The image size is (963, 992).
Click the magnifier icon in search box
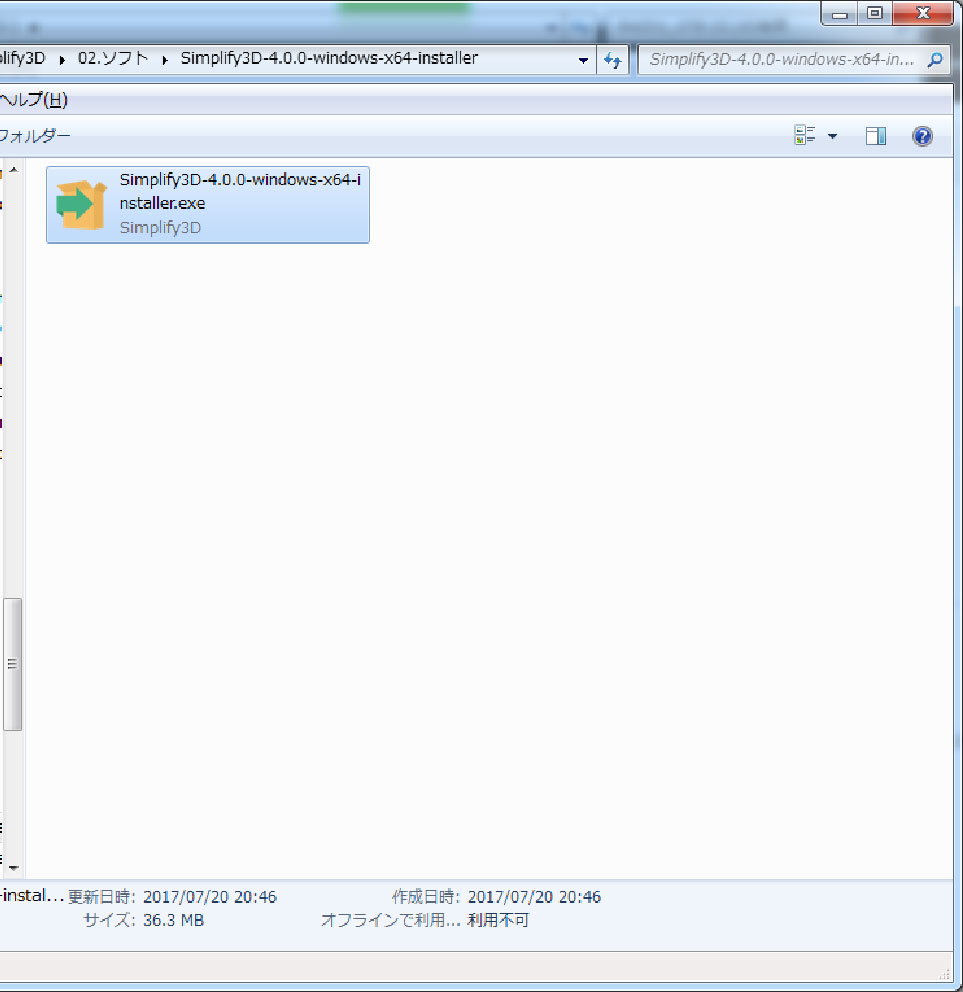(935, 60)
